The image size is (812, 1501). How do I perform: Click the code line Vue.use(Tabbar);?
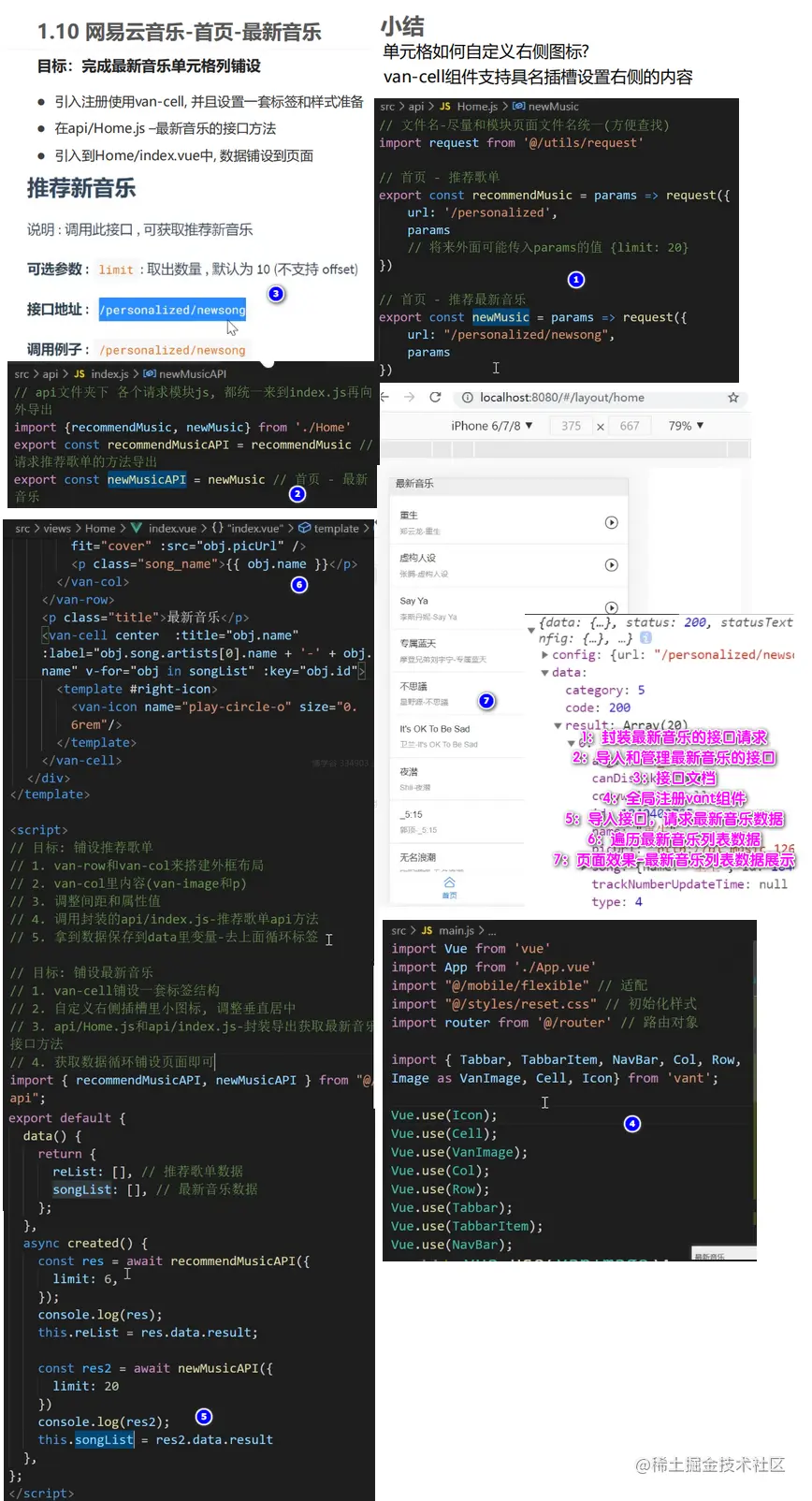[451, 1208]
